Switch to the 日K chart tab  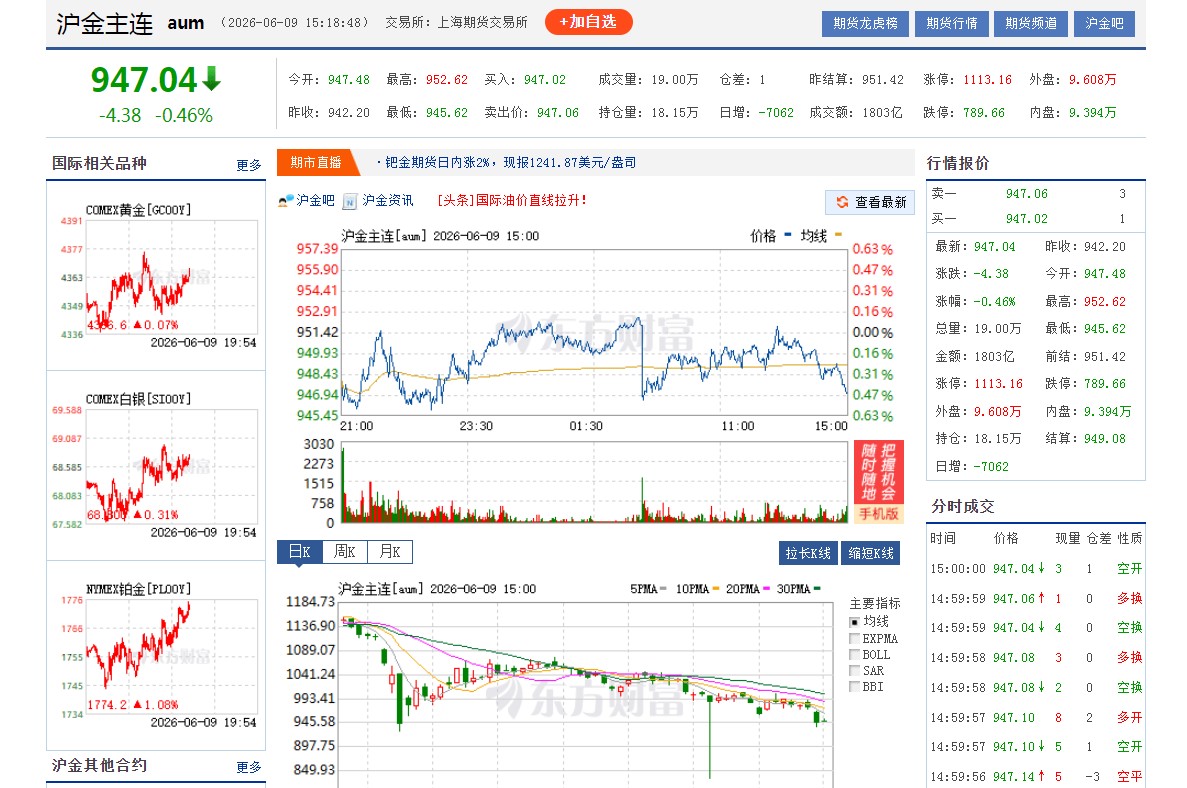tap(300, 552)
